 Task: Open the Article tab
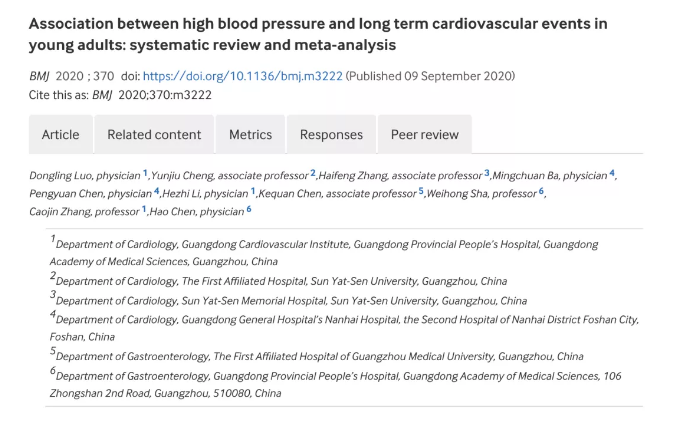(x=61, y=135)
